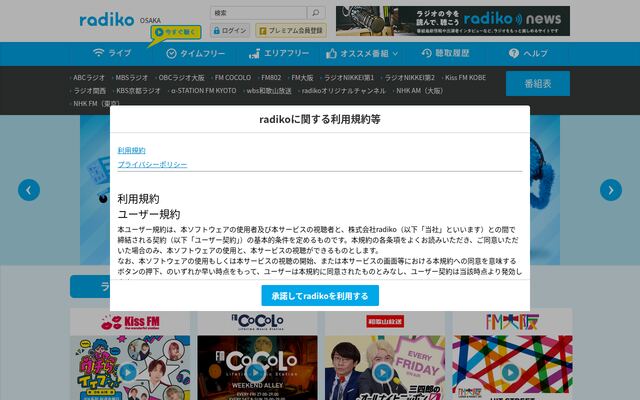Click the Wi-Fi icon beside ライブ
The width and height of the screenshot is (640, 400).
click(98, 53)
